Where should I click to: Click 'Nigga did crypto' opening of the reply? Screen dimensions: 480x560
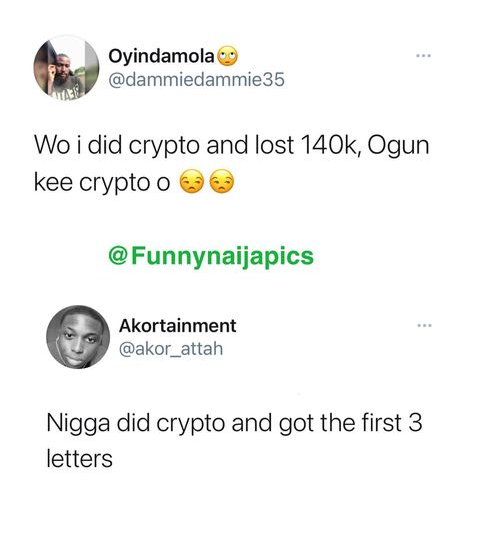(x=135, y=424)
